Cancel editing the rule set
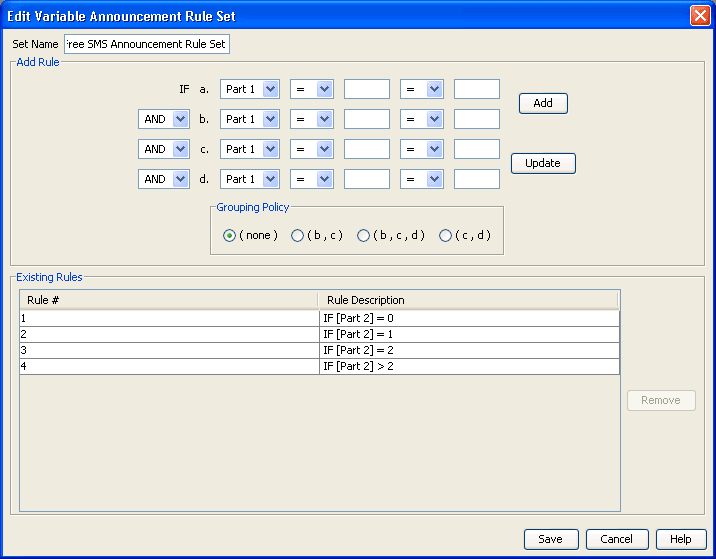Screen dimensions: 716x559 (617, 539)
